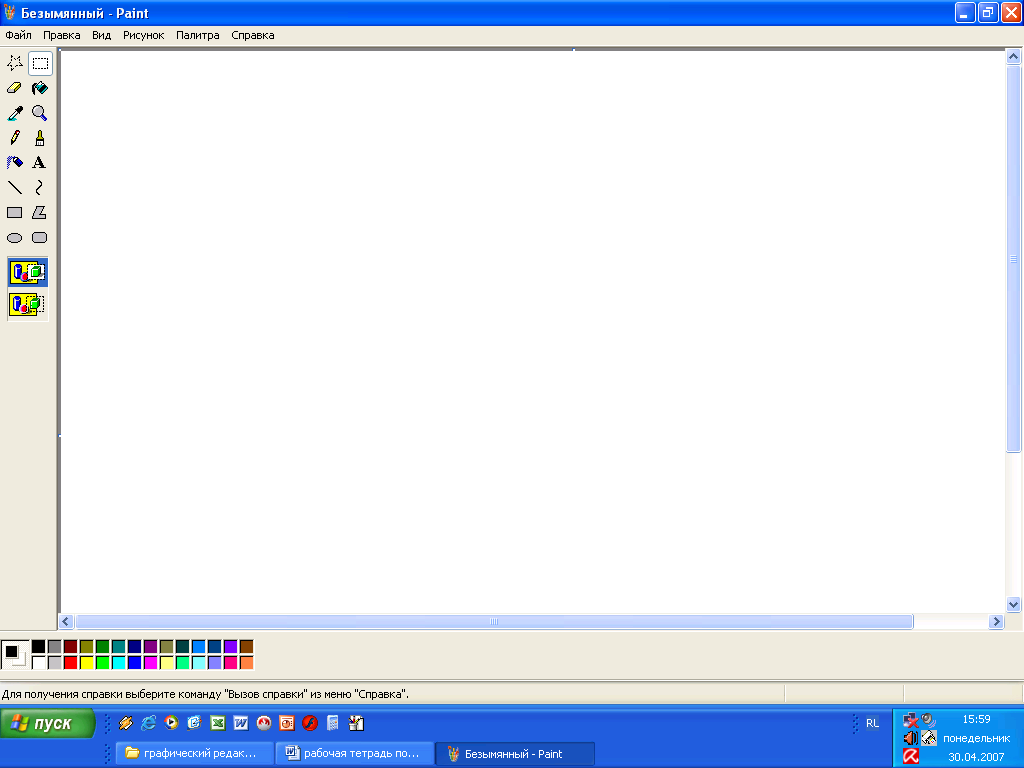1024x768 pixels.
Task: Click the vertical scrollbar thumb
Action: tap(1013, 258)
